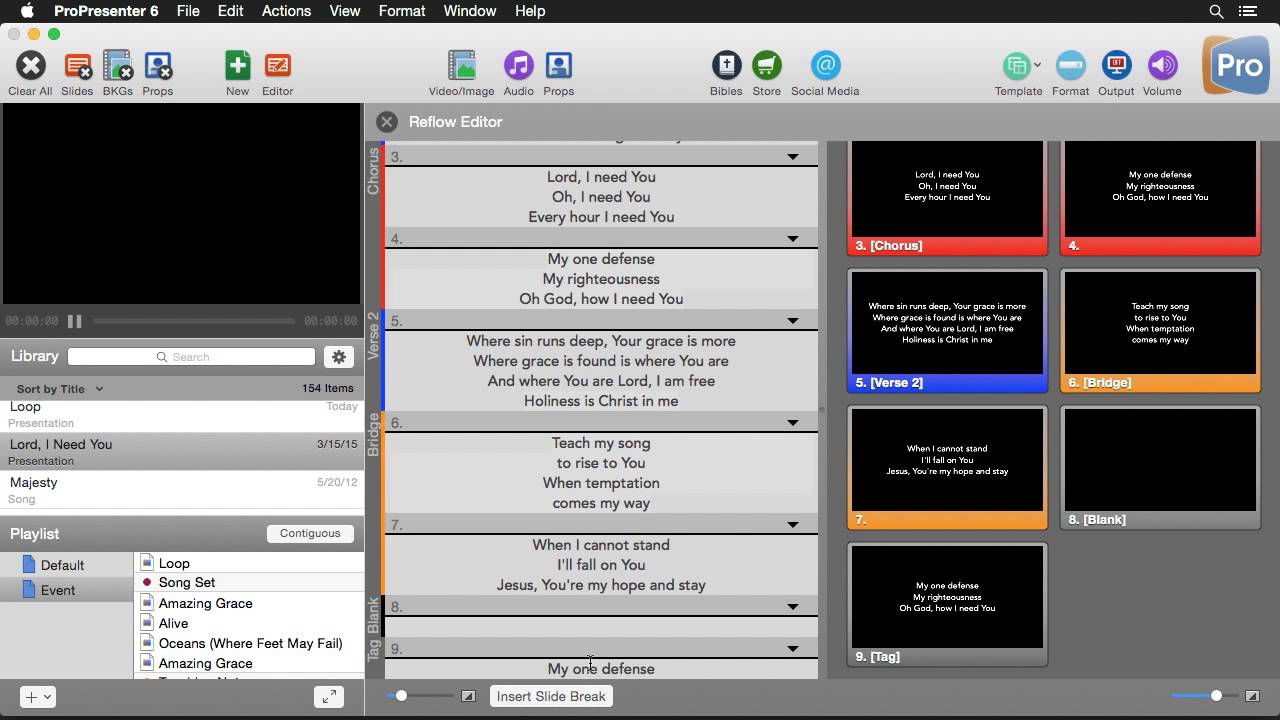Image resolution: width=1280 pixels, height=720 pixels.
Task: Open the File menu
Action: (188, 11)
